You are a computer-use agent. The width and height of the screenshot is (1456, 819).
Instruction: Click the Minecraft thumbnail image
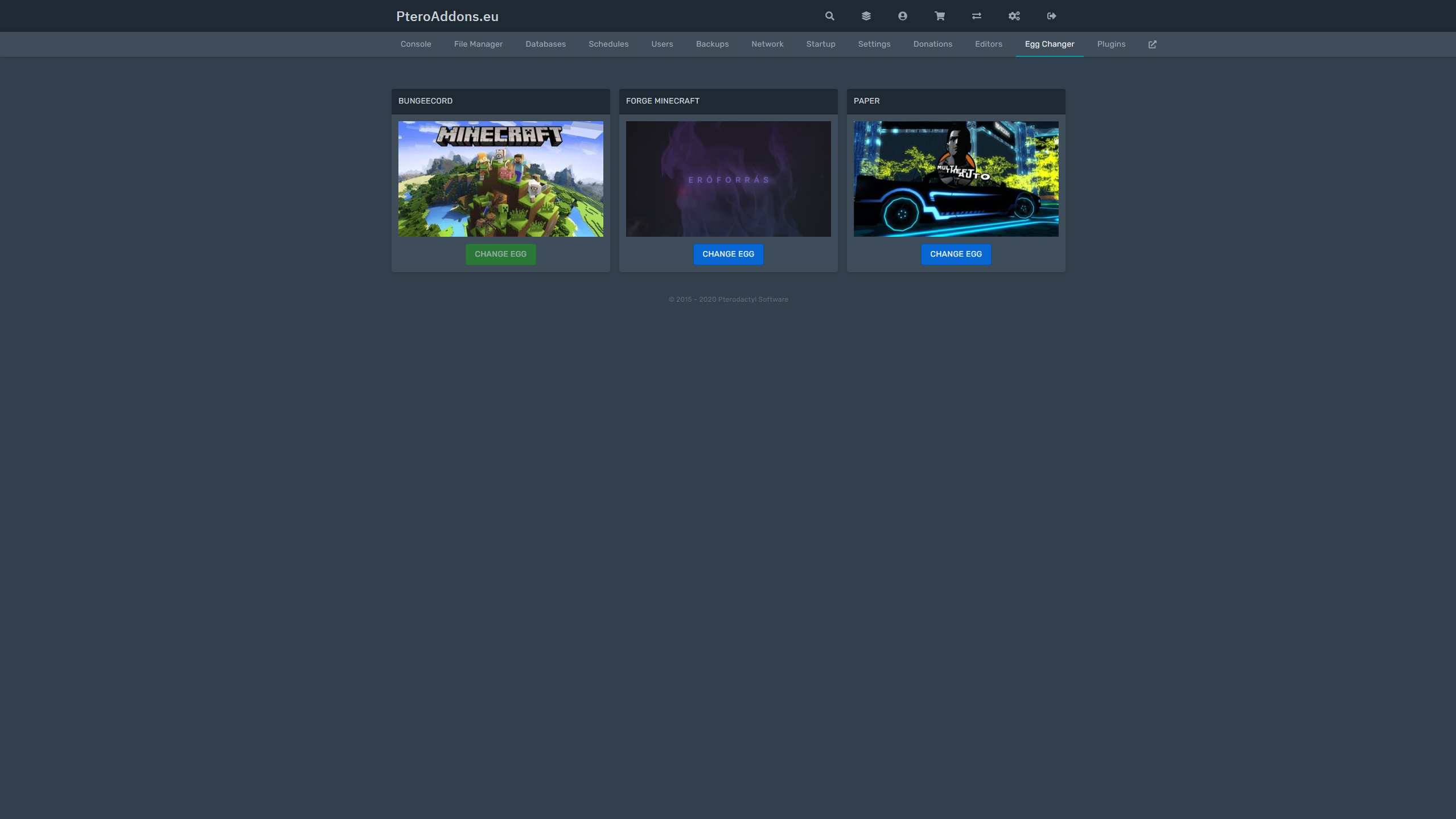(x=500, y=179)
